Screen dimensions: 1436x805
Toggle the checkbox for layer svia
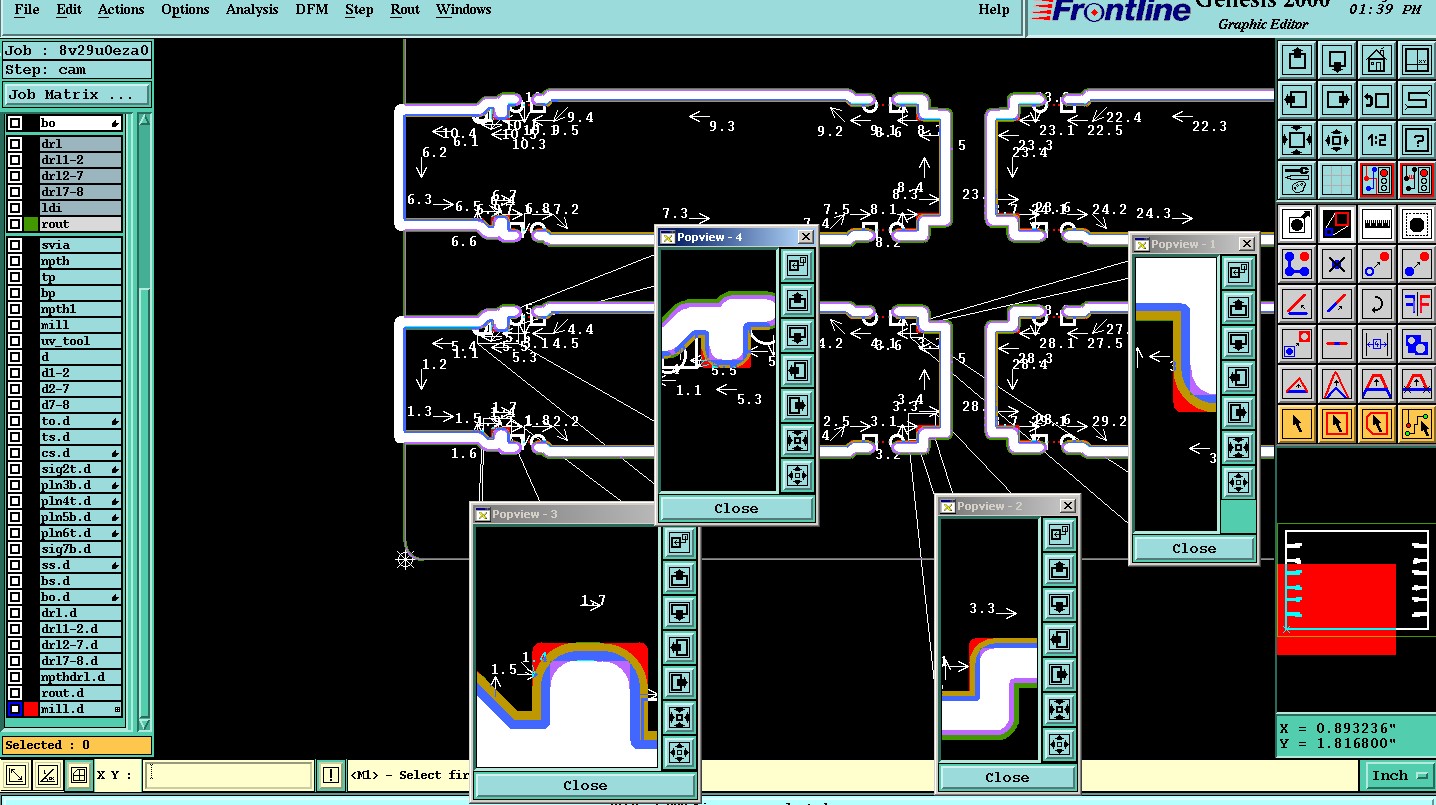[15, 245]
